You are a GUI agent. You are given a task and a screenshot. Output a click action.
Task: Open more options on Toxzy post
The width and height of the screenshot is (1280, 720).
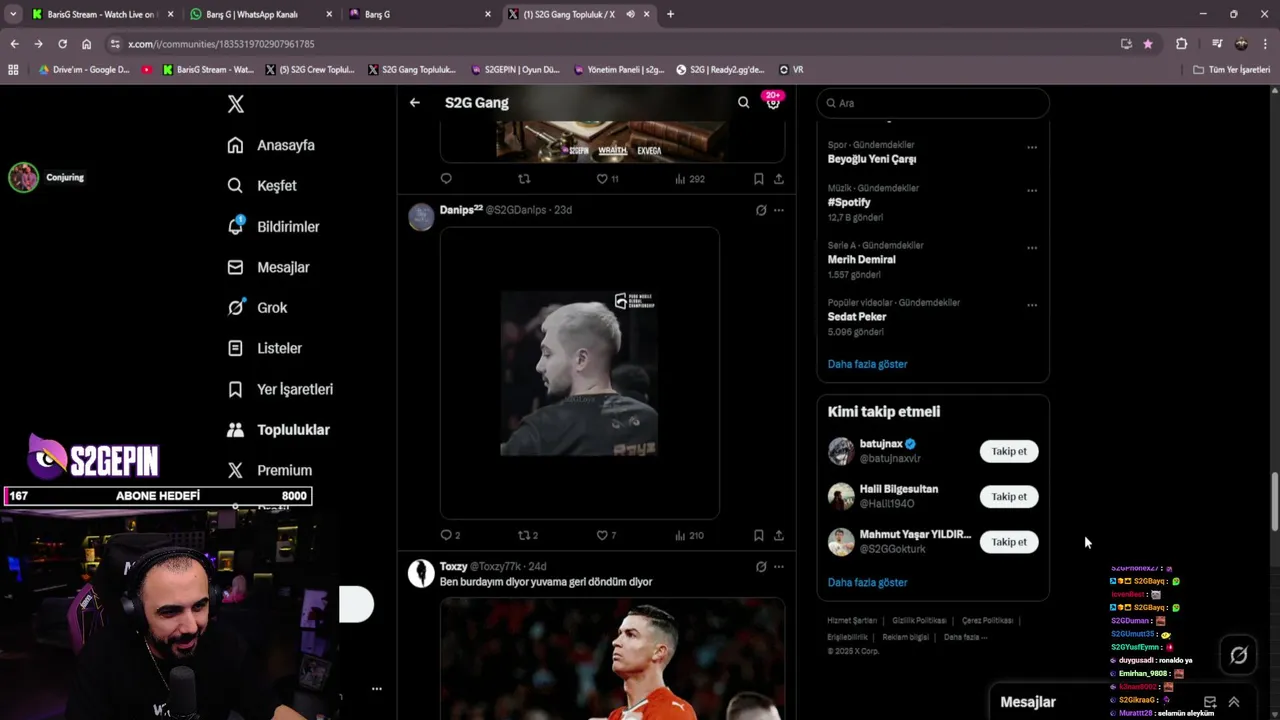pos(779,566)
